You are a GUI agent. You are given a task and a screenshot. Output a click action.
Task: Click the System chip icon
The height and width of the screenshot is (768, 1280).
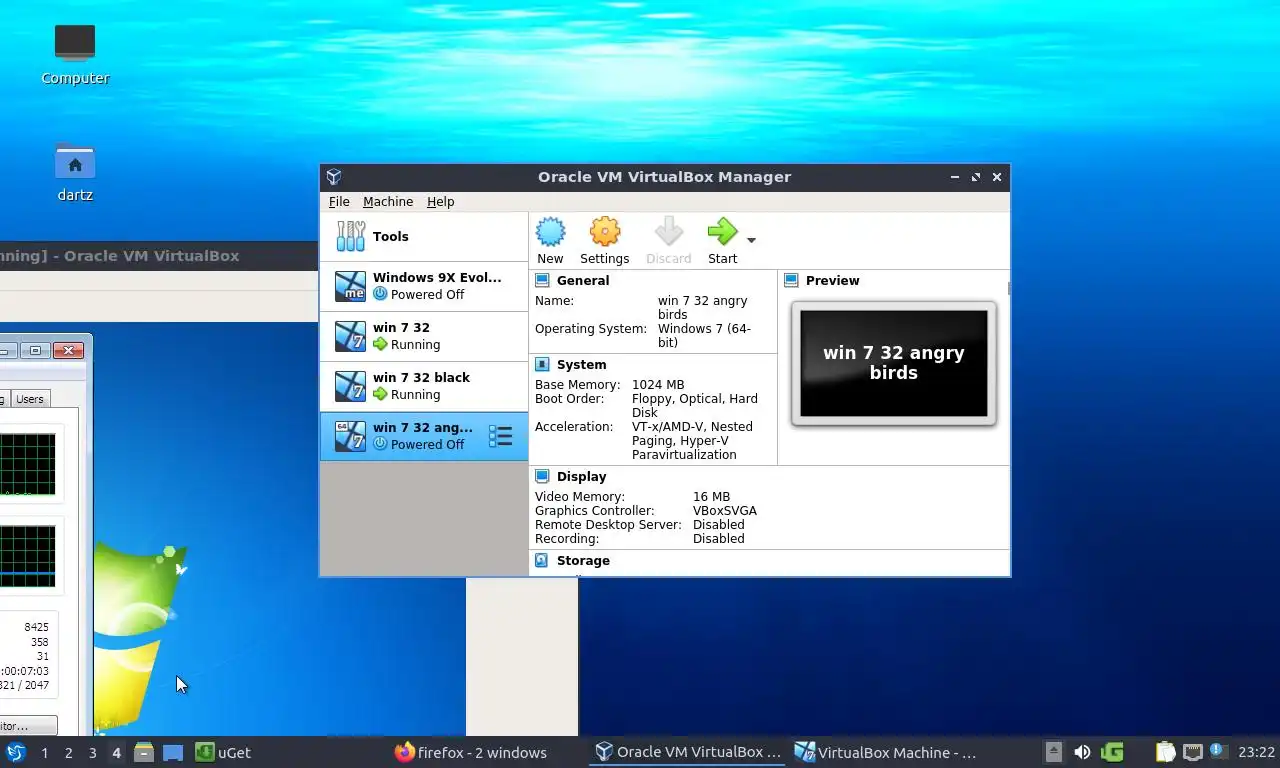point(542,365)
